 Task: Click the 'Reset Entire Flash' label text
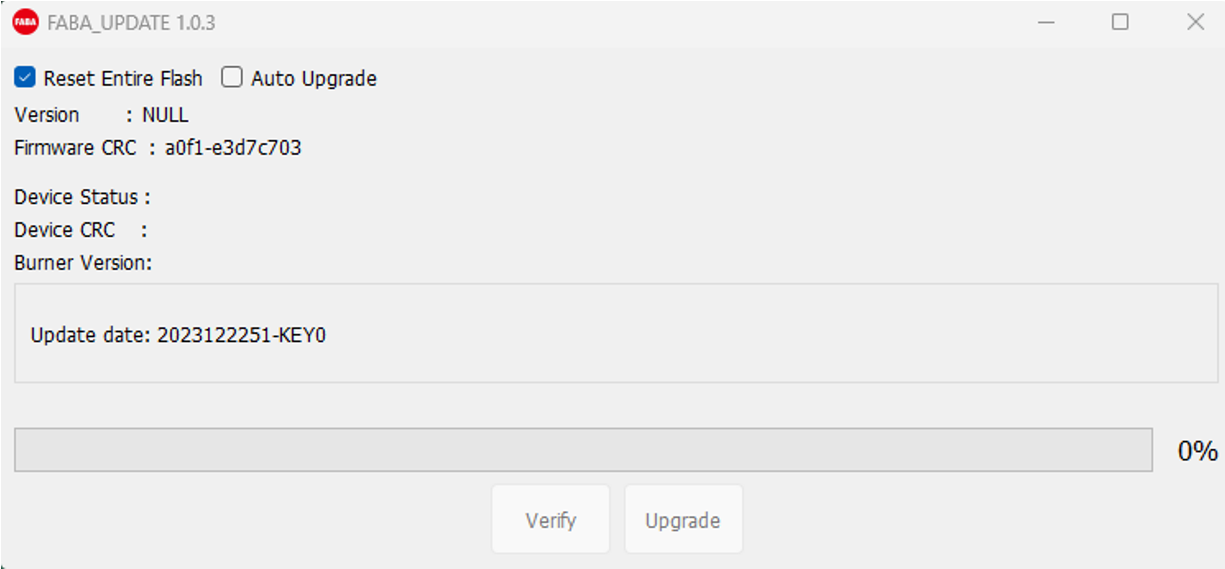123,78
